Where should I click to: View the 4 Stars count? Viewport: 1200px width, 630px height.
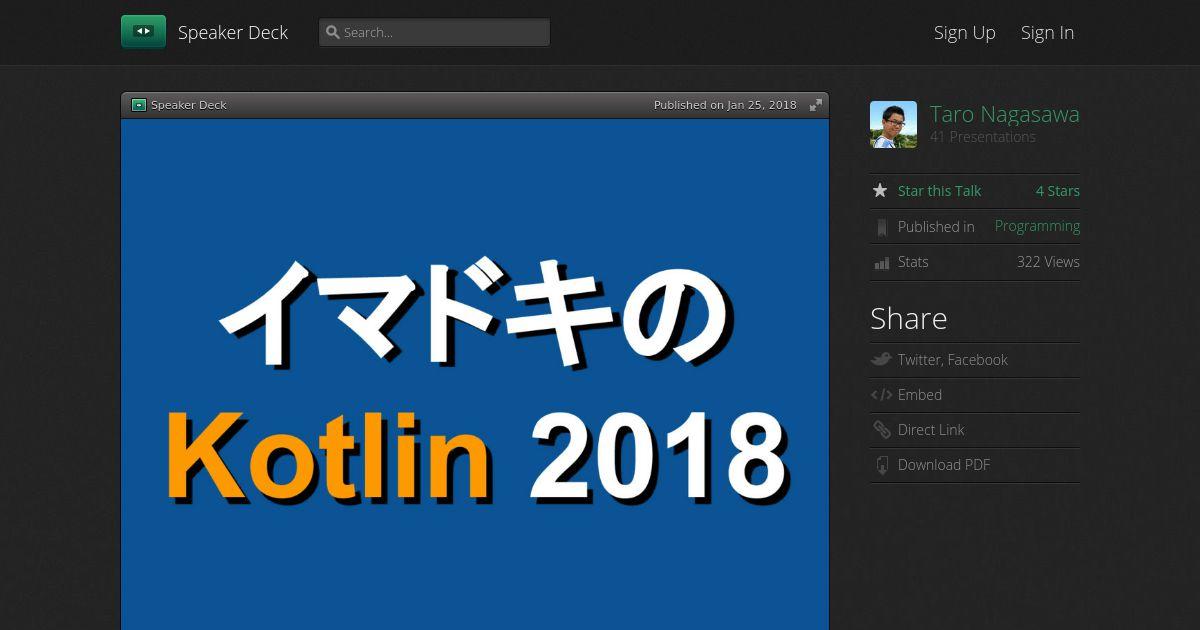pyautogui.click(x=1058, y=191)
